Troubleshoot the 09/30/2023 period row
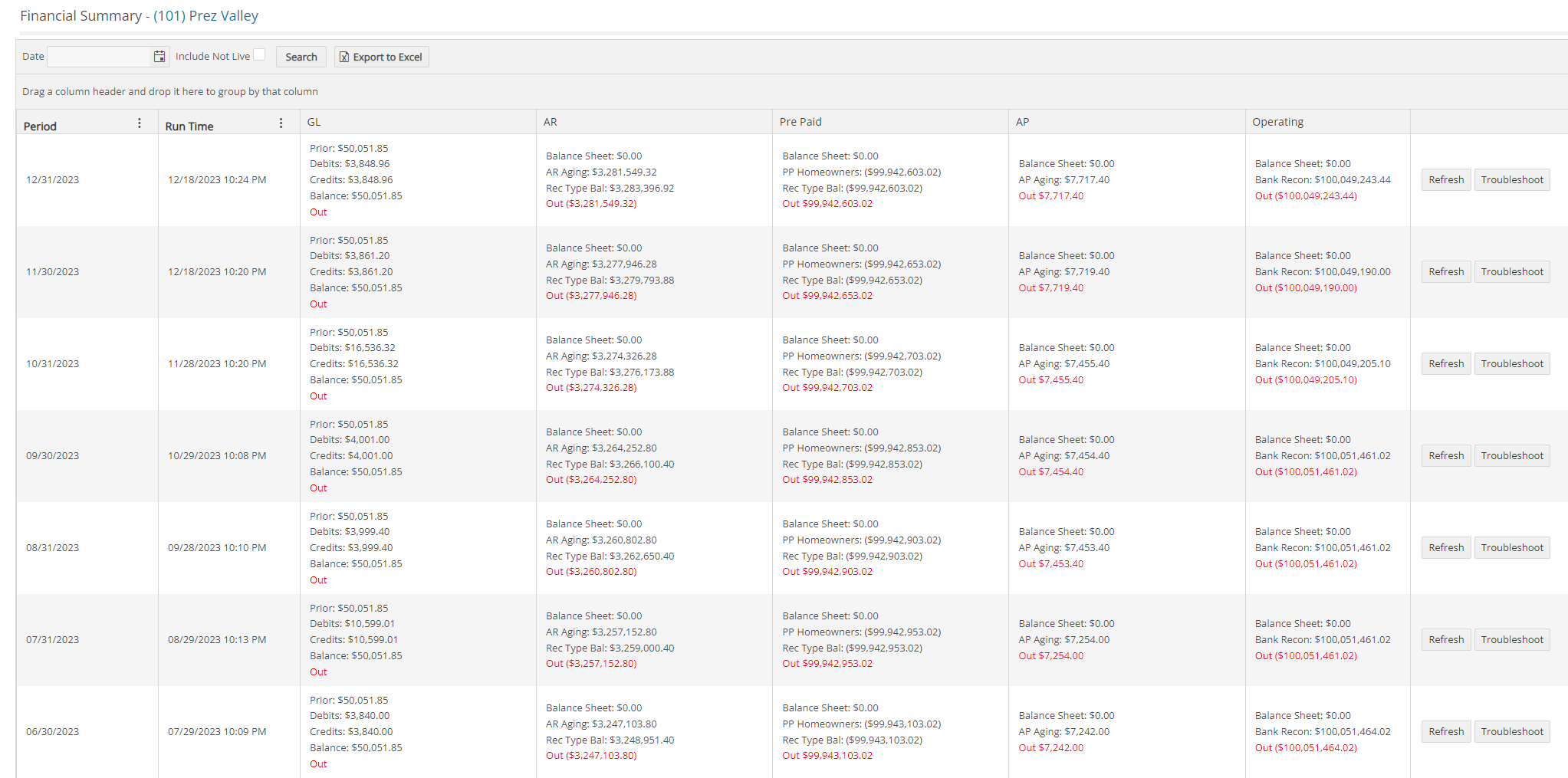The height and width of the screenshot is (778, 1568). coord(1511,455)
